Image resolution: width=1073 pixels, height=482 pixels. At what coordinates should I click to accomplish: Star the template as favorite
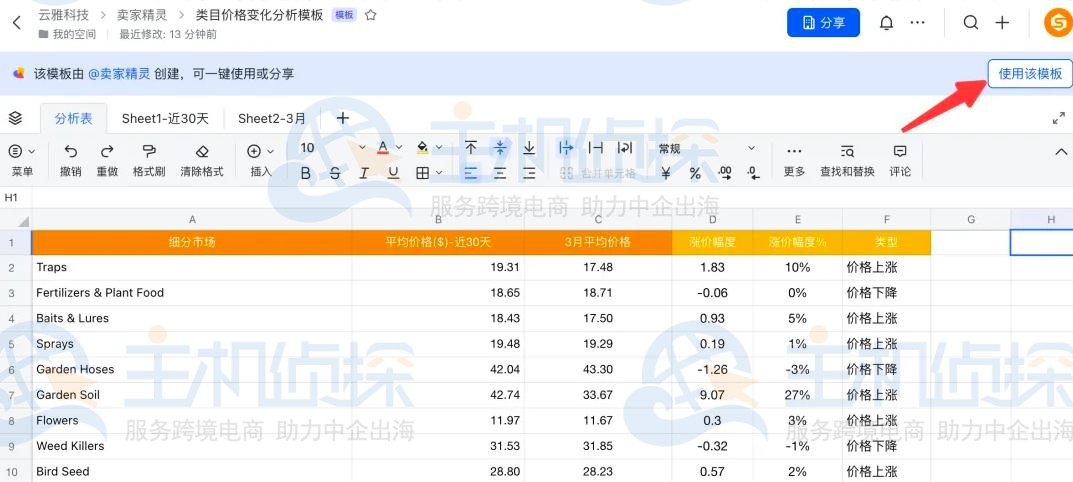(x=371, y=14)
